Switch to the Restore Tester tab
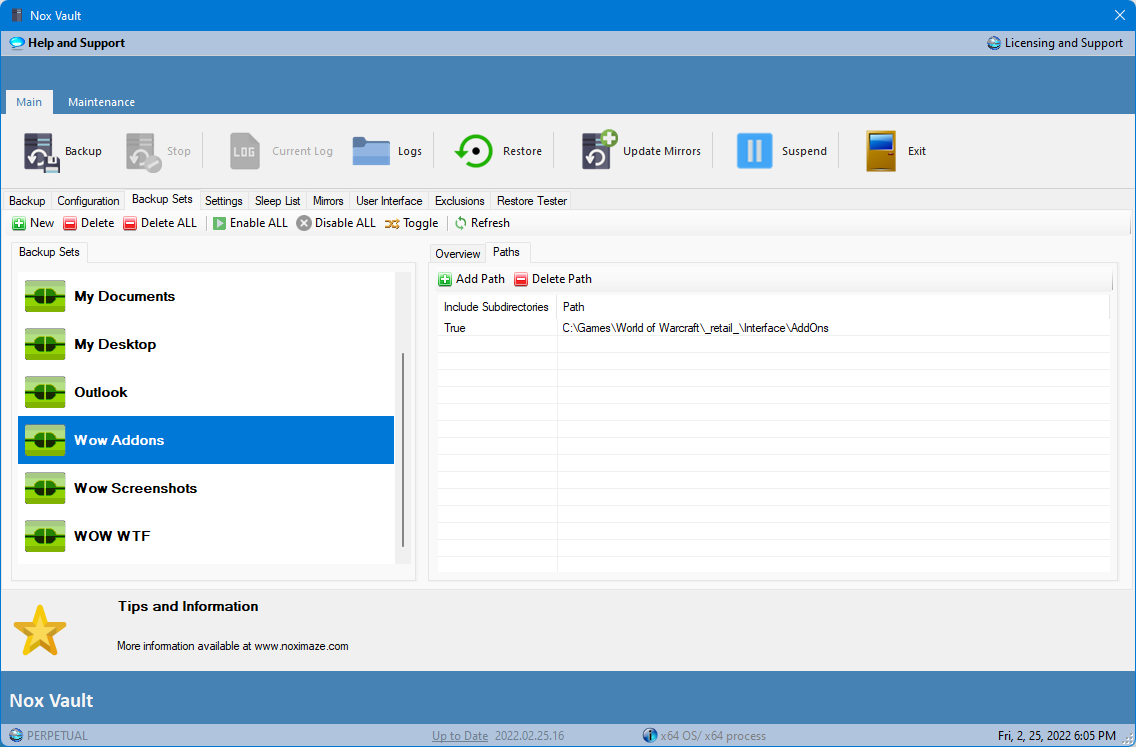This screenshot has height=747, width=1136. point(532,201)
